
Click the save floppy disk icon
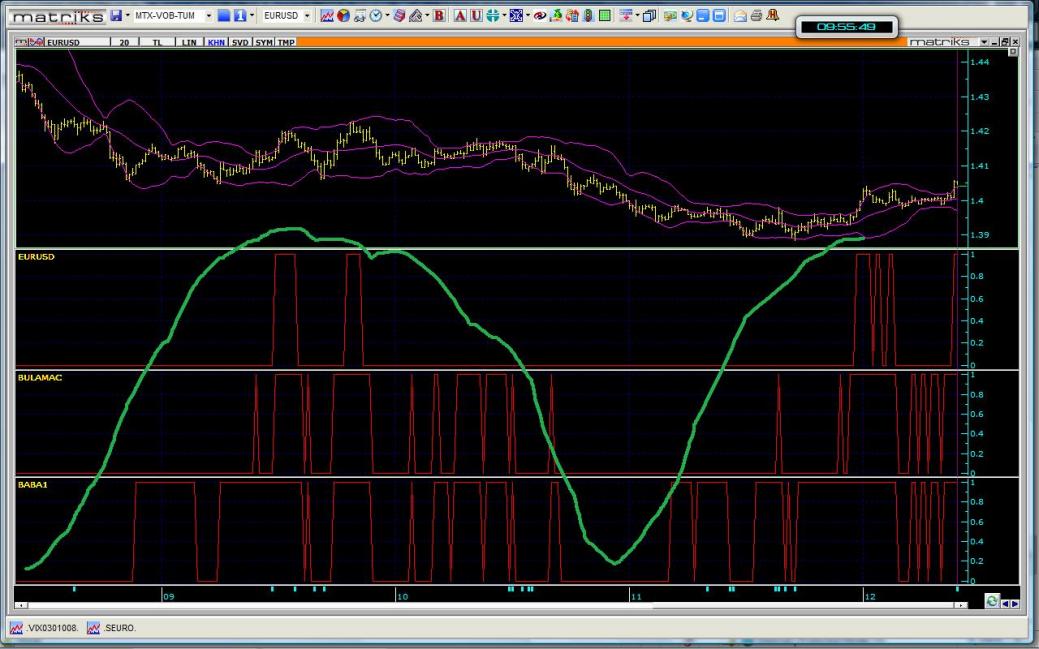116,16
